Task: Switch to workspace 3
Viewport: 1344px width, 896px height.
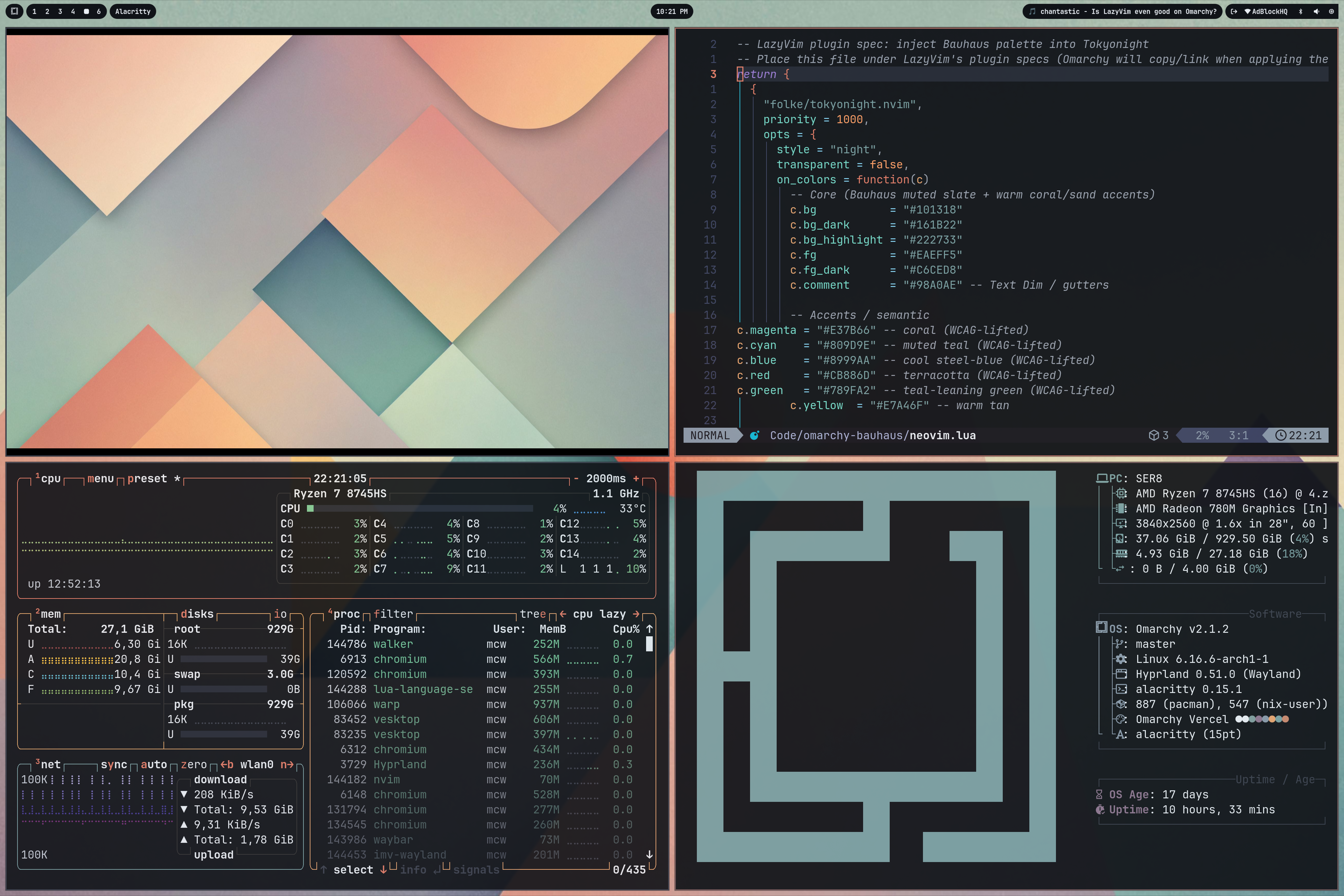Action: 60,12
